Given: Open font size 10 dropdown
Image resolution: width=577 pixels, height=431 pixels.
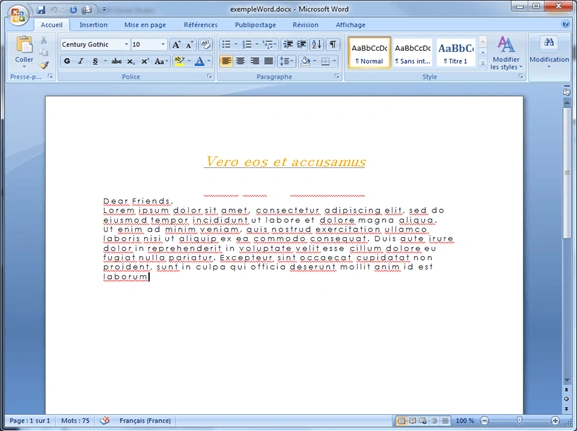Looking at the screenshot, I should [x=163, y=45].
